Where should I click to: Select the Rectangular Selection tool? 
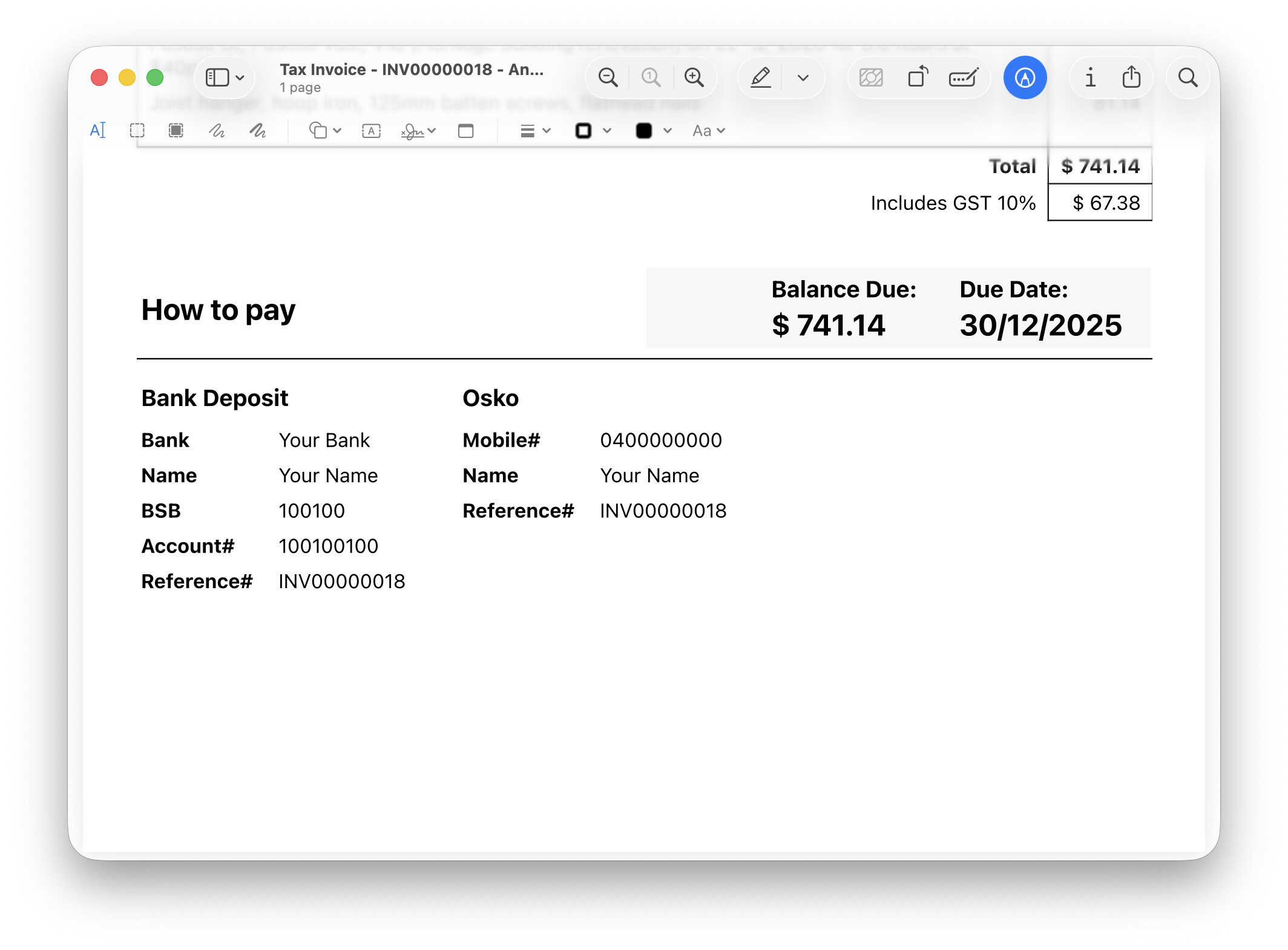pos(137,130)
